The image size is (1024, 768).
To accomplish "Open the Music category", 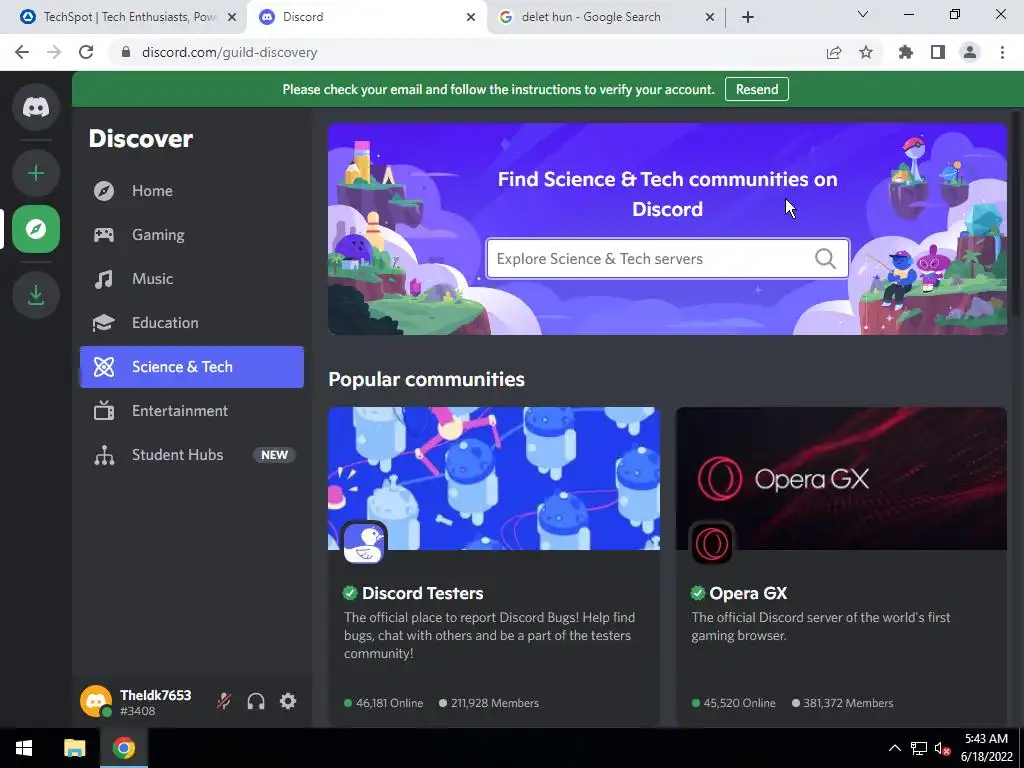I will [x=192, y=279].
